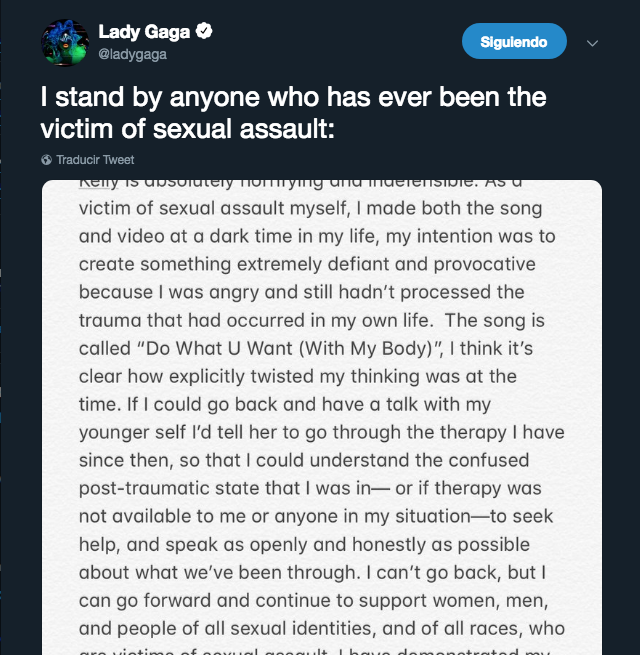Click the Traducir Tweet link
This screenshot has width=640, height=655.
tap(95, 160)
